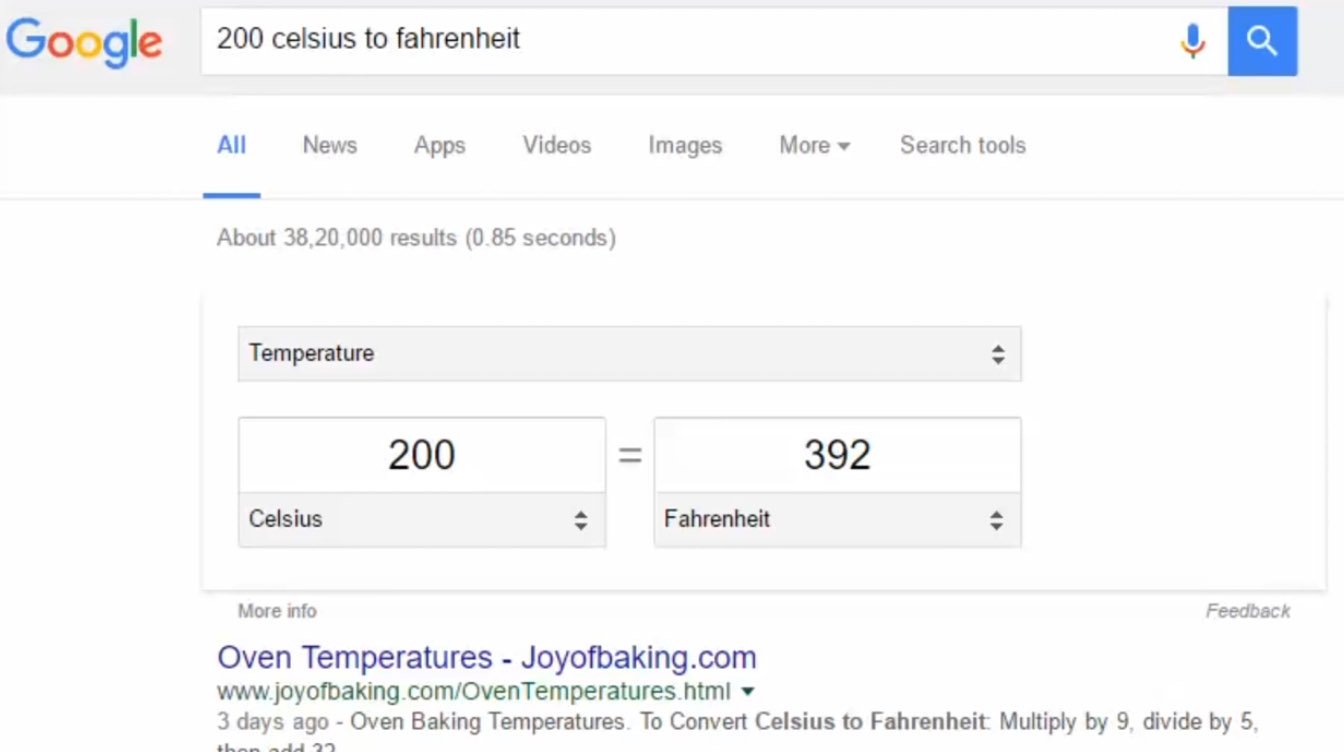Expand the joyofbaking URL options arrow
Viewport: 1344px width, 752px height.
749,691
